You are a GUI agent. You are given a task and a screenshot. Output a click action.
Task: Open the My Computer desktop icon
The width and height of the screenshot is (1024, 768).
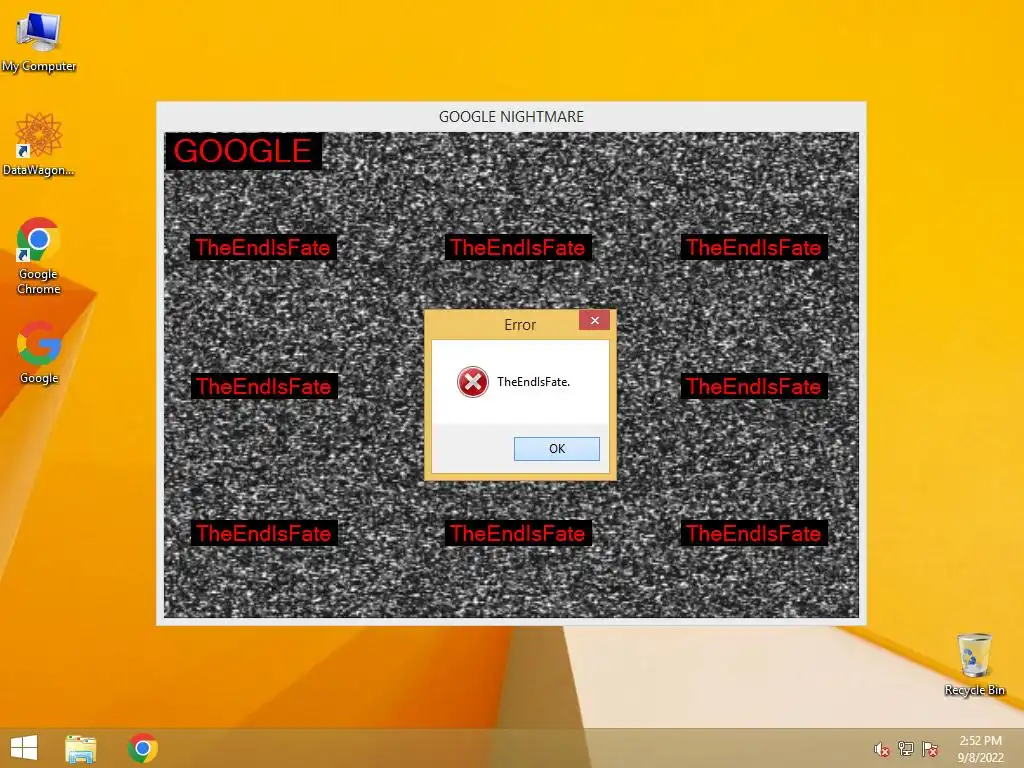tap(39, 42)
